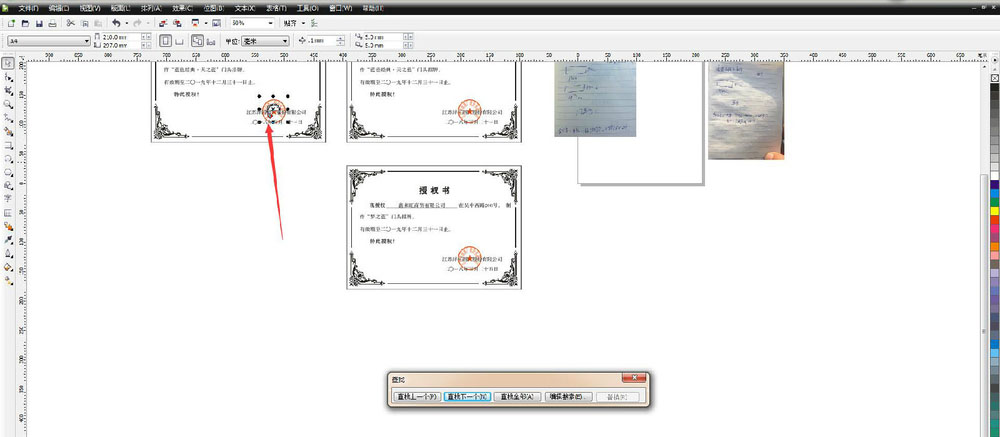Select the Fill bucket tool
The image size is (1000, 437).
pos(8,267)
